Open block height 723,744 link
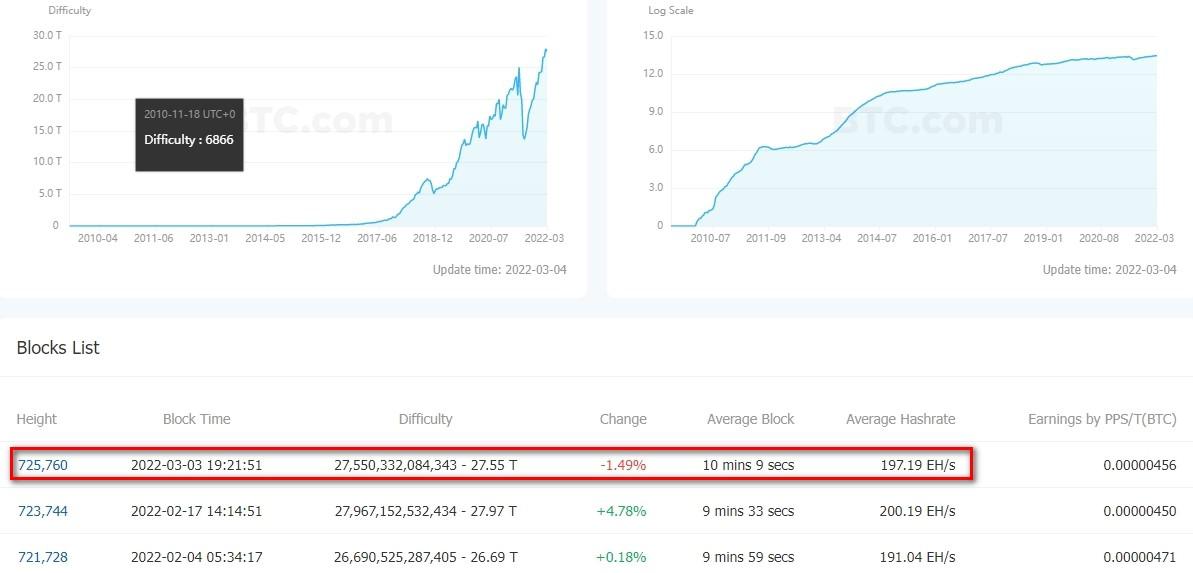The width and height of the screenshot is (1193, 573). [43, 511]
